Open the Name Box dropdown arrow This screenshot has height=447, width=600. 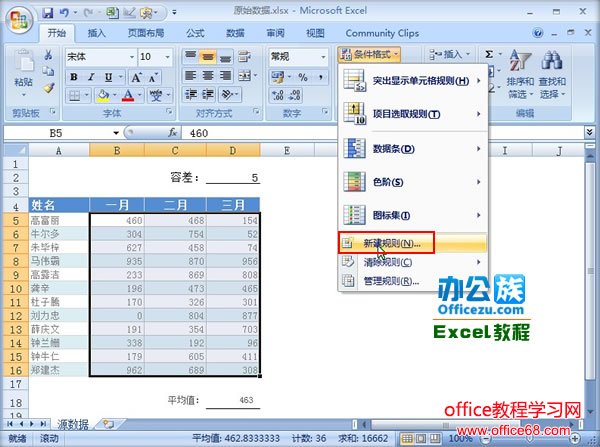[116, 133]
